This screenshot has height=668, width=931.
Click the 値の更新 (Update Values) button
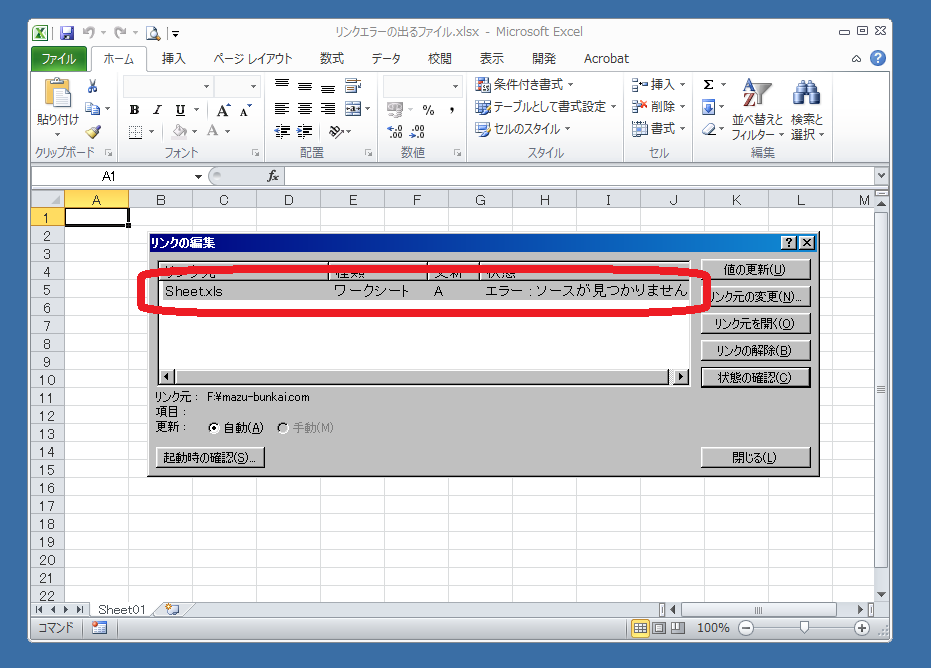pos(755,269)
